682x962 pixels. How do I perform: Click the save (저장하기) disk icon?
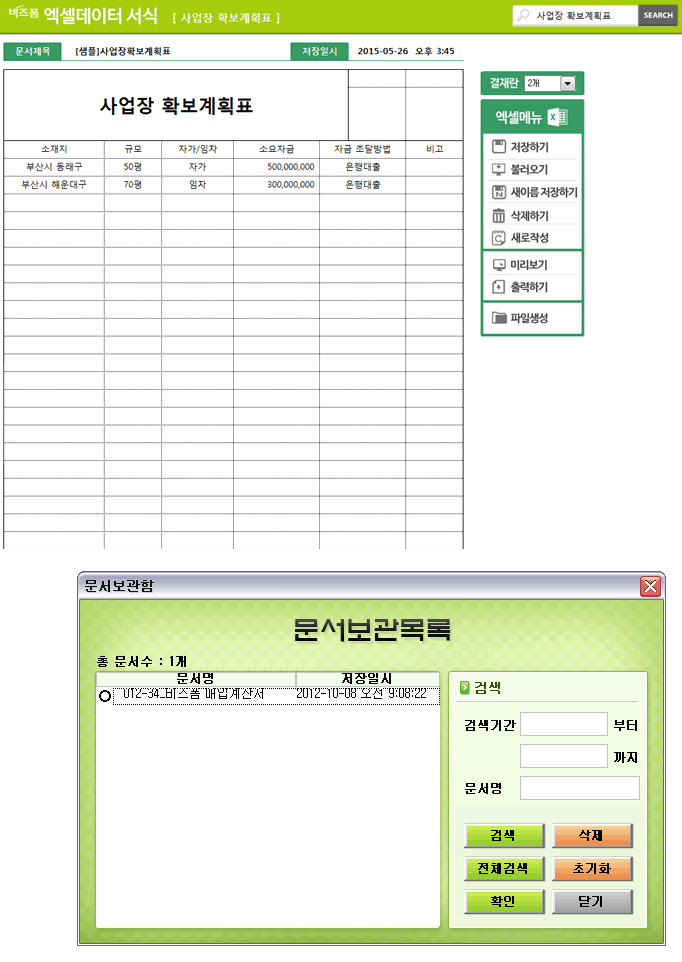pyautogui.click(x=499, y=147)
